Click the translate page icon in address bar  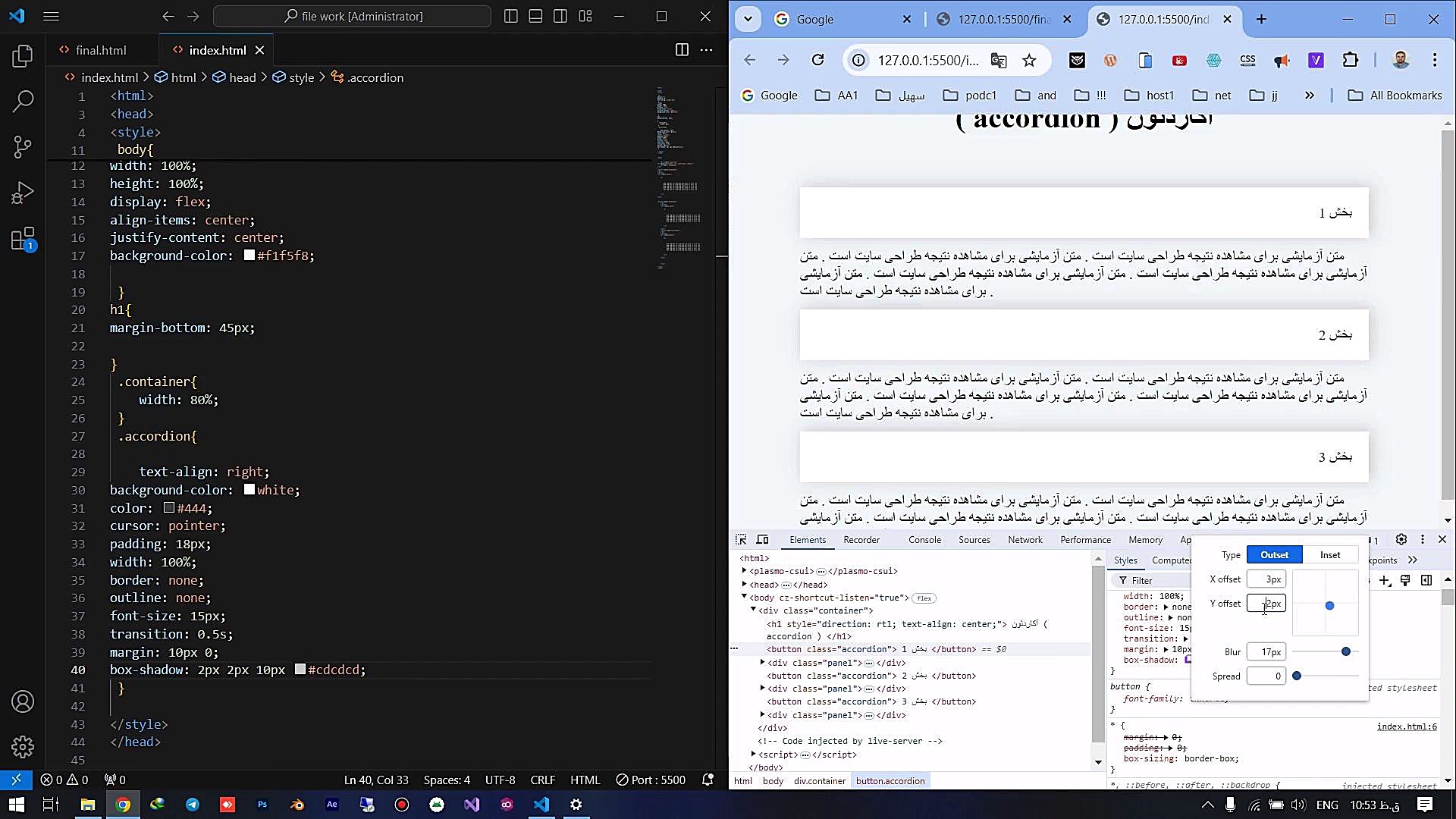(999, 61)
